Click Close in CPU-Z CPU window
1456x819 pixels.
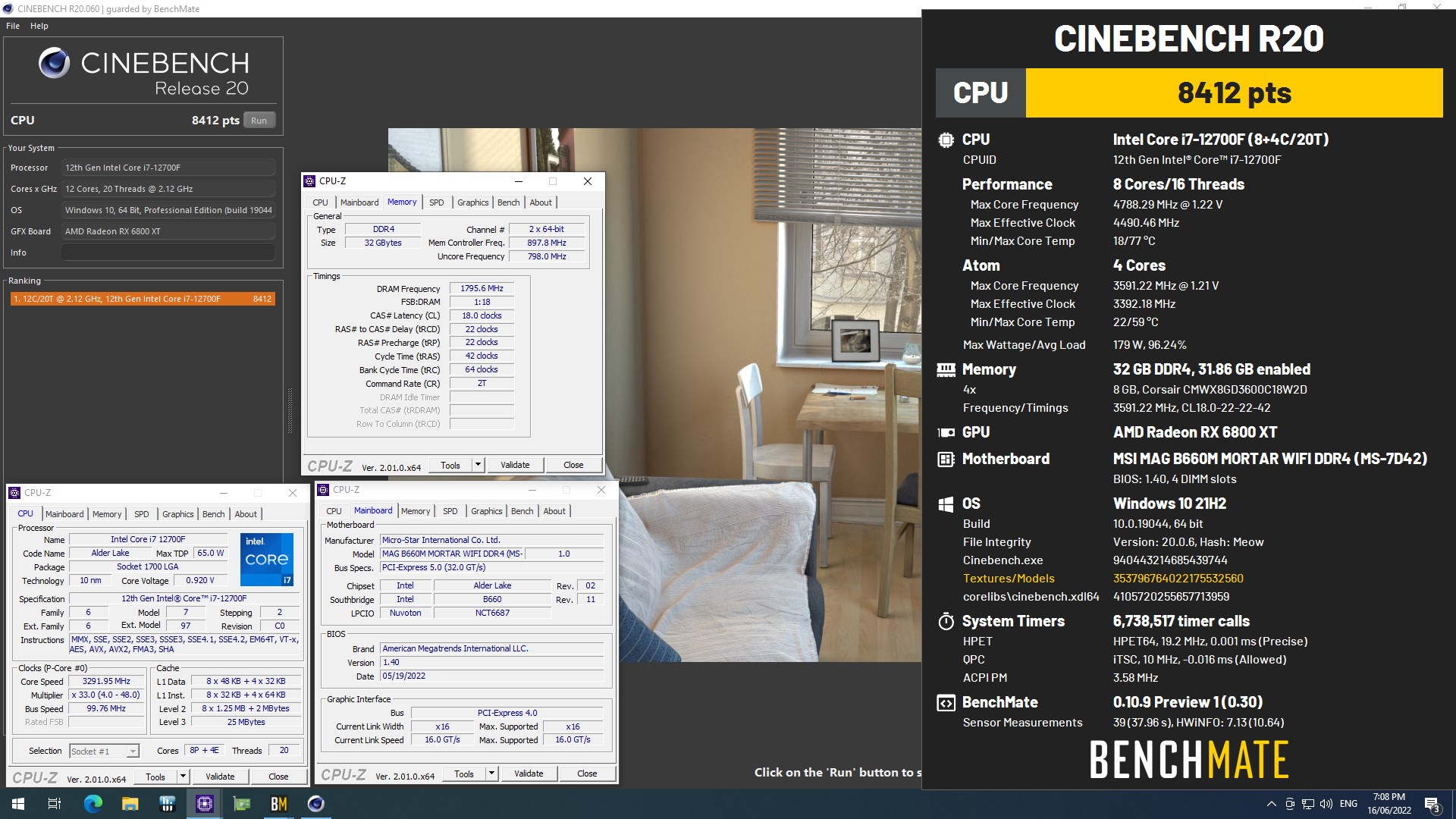point(278,777)
